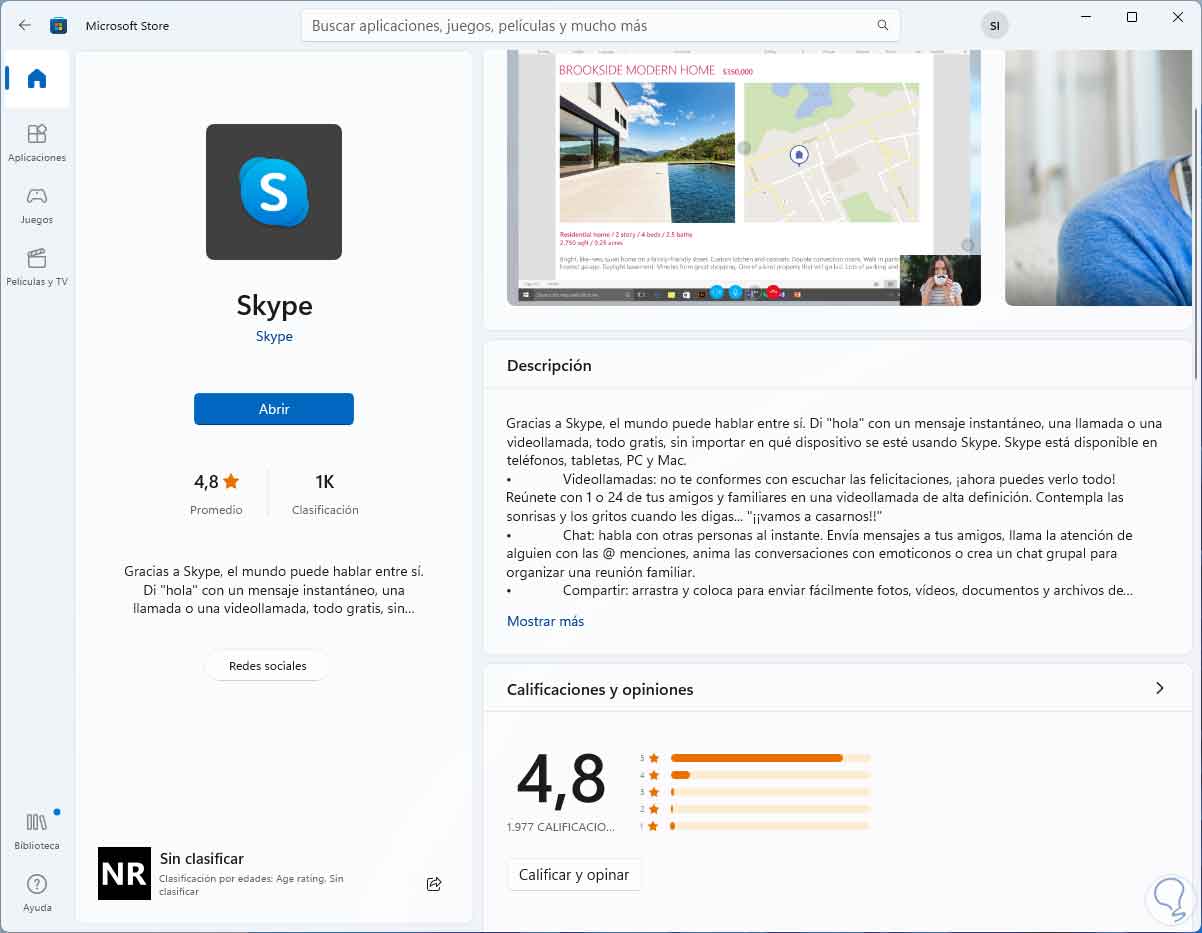Open the Skype publisher link
The width and height of the screenshot is (1202, 933).
point(274,336)
